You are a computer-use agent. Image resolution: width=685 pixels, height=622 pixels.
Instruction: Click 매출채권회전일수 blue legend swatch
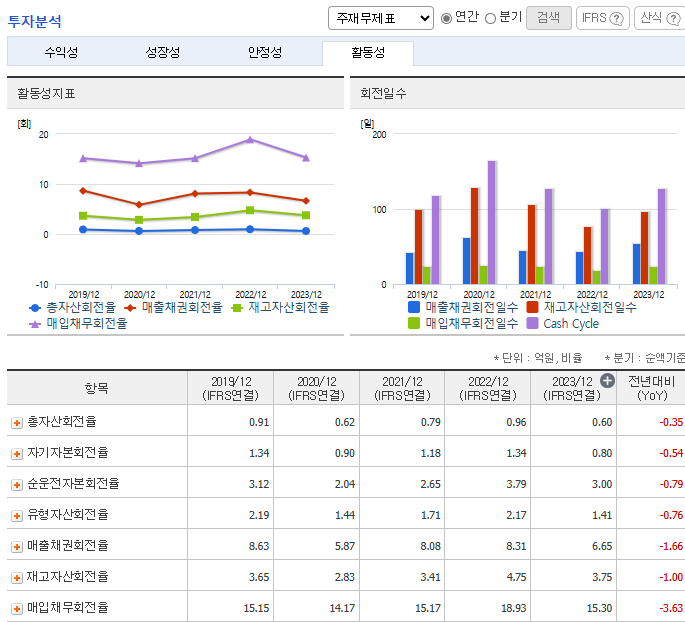[x=414, y=307]
